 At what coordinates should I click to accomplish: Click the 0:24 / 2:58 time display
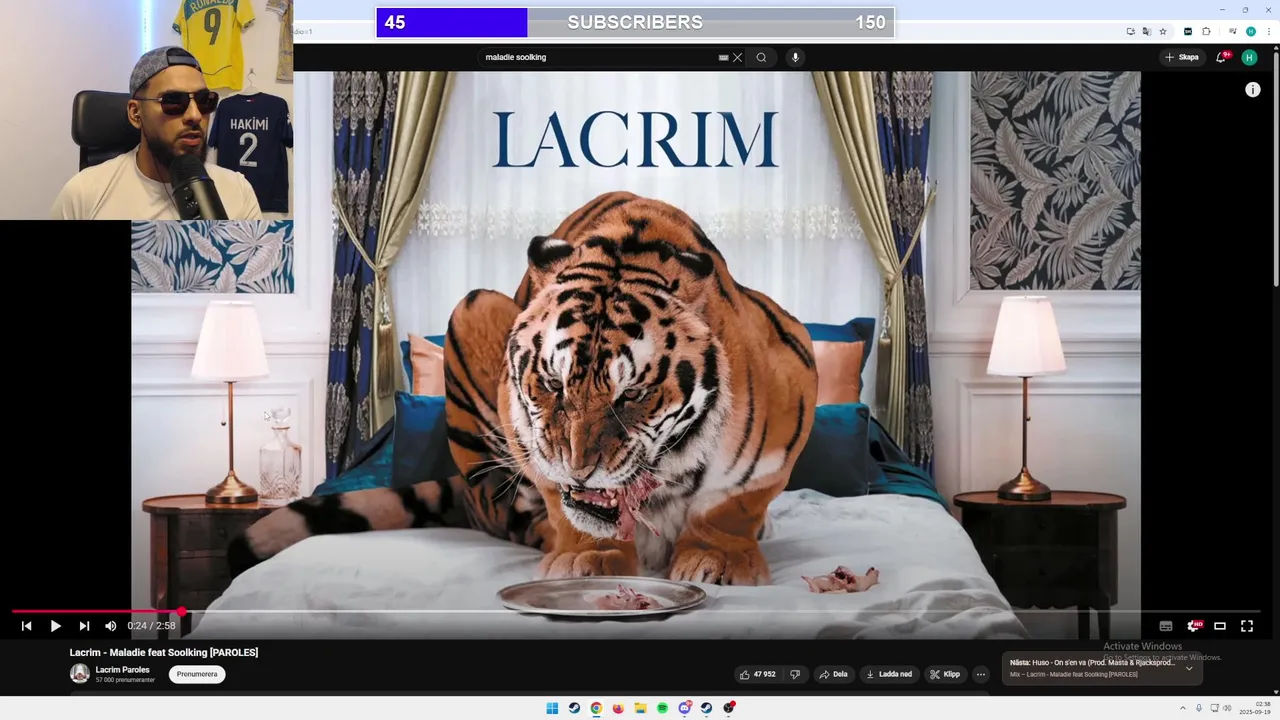(151, 626)
